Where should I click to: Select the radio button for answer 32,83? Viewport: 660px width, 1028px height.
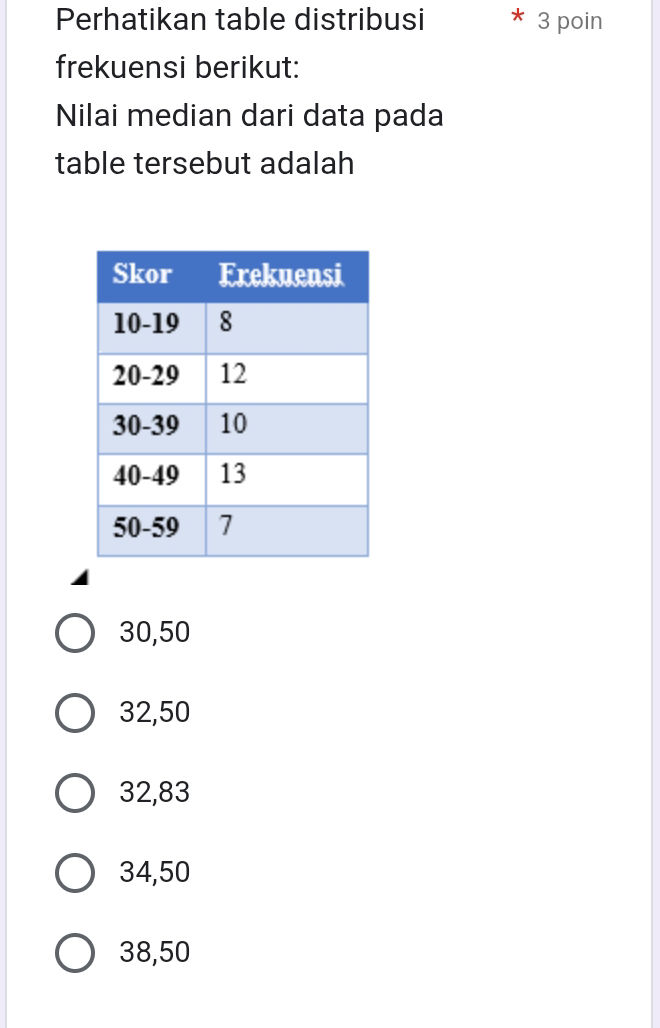click(75, 792)
